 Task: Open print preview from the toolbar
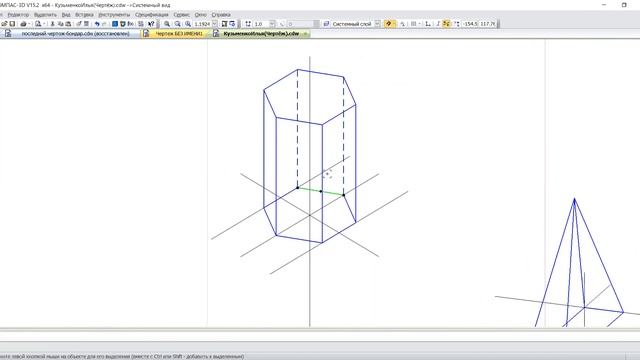(38, 24)
